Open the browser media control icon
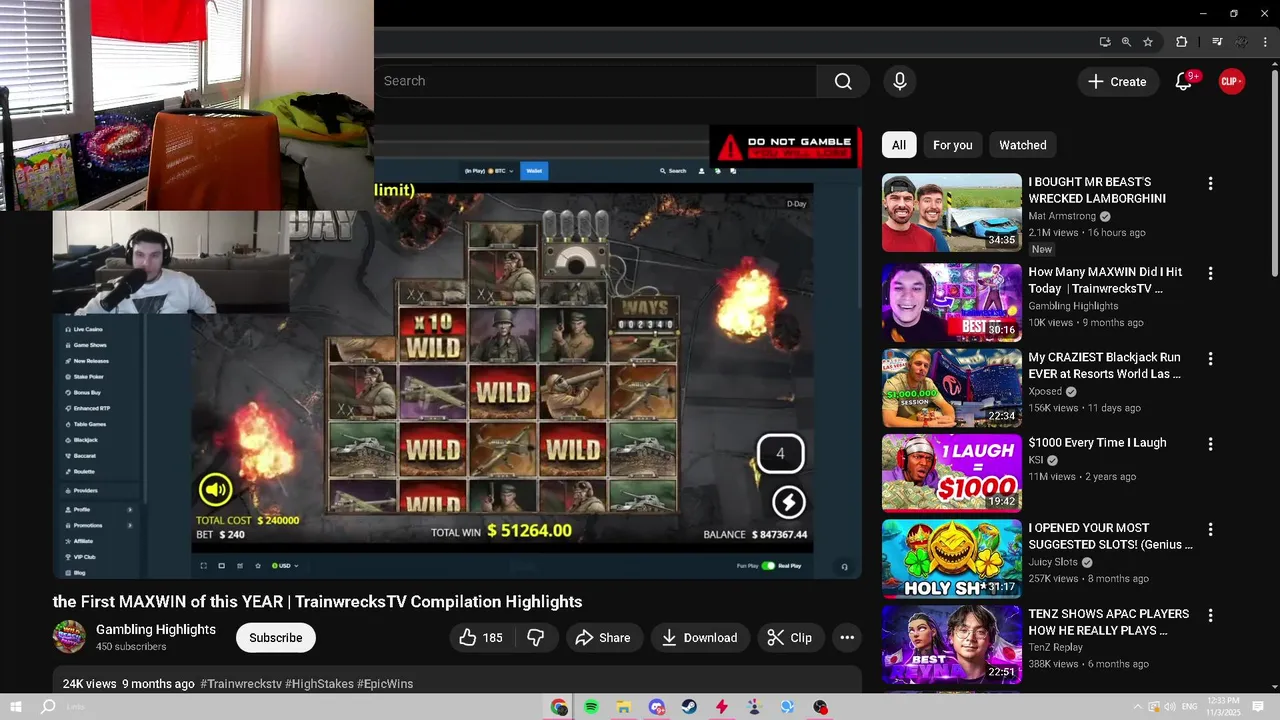This screenshot has height=720, width=1280. pos(1217,42)
